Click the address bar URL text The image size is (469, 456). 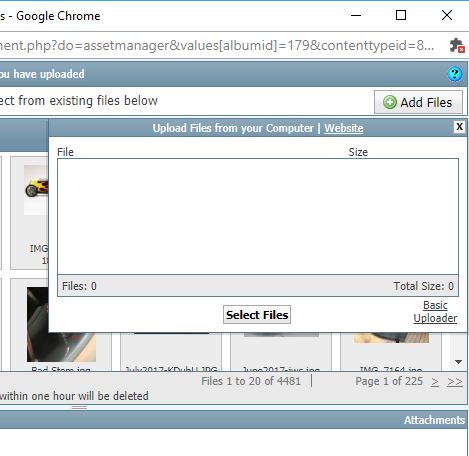pyautogui.click(x=217, y=45)
